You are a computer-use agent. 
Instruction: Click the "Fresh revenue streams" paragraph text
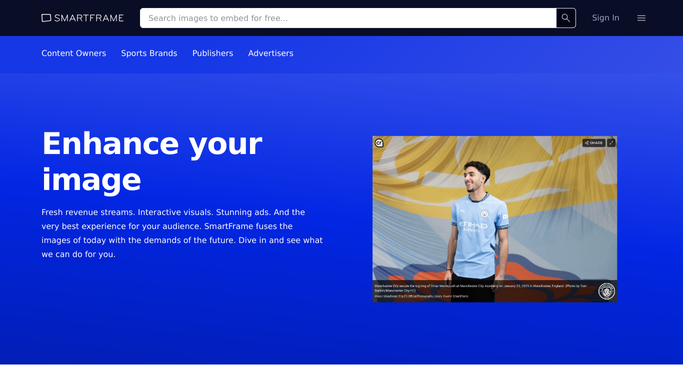pyautogui.click(x=182, y=233)
